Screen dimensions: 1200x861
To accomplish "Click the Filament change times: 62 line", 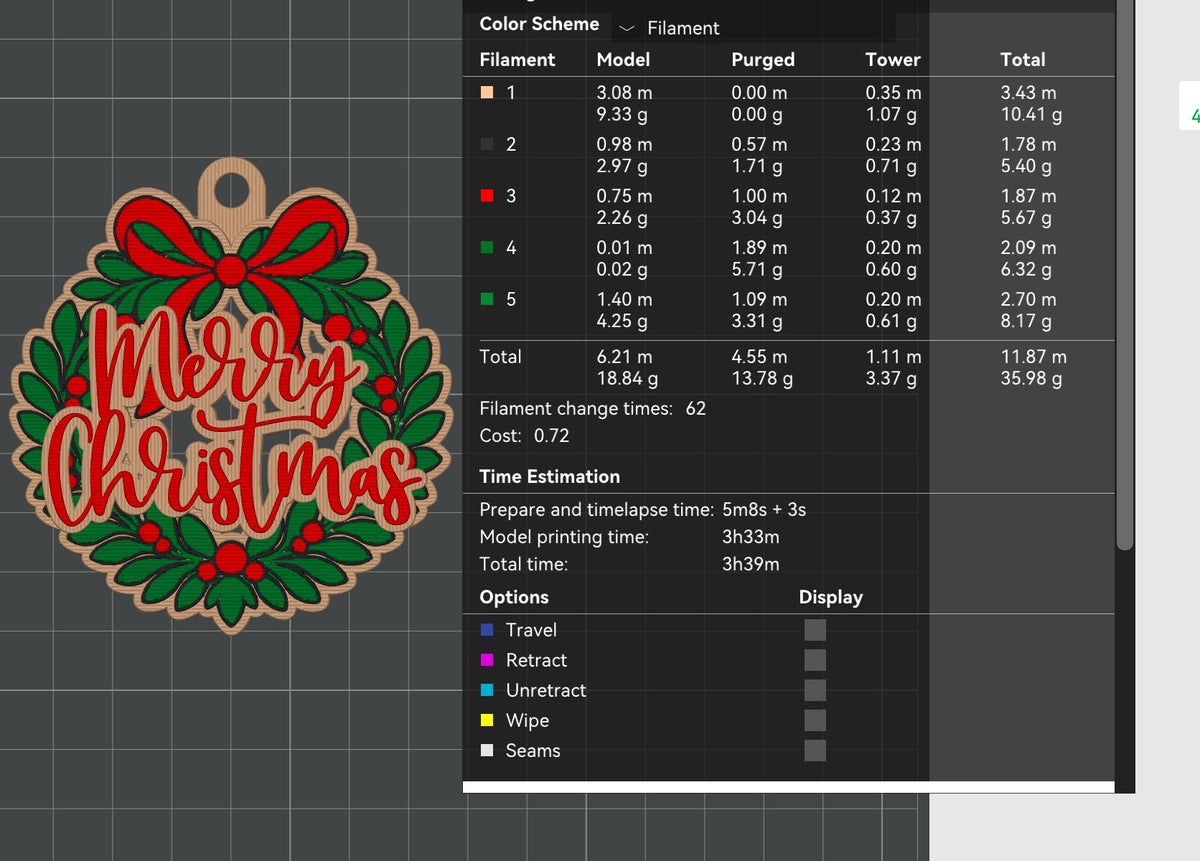I will point(592,408).
